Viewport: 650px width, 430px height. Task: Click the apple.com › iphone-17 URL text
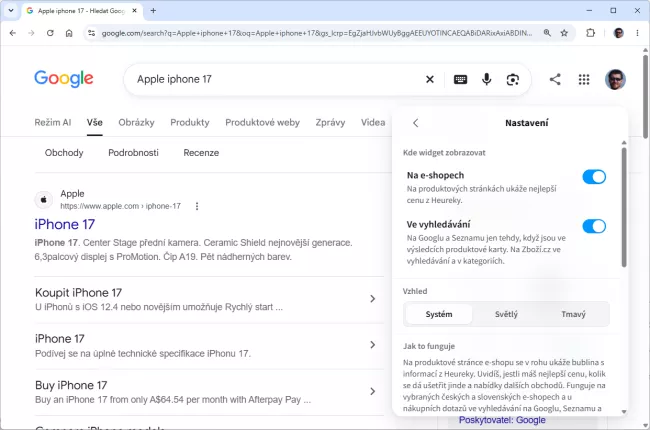coord(121,206)
